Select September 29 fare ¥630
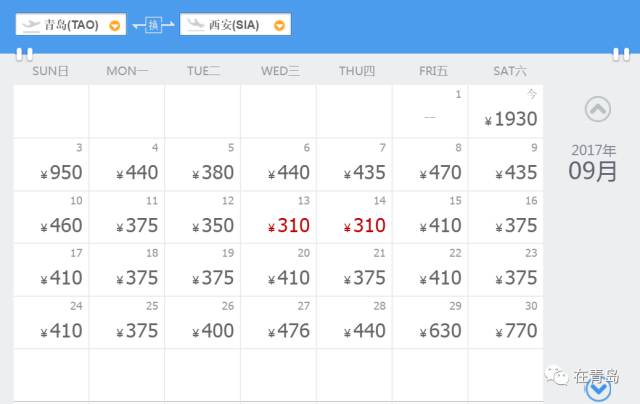The width and height of the screenshot is (640, 404). tap(430, 322)
